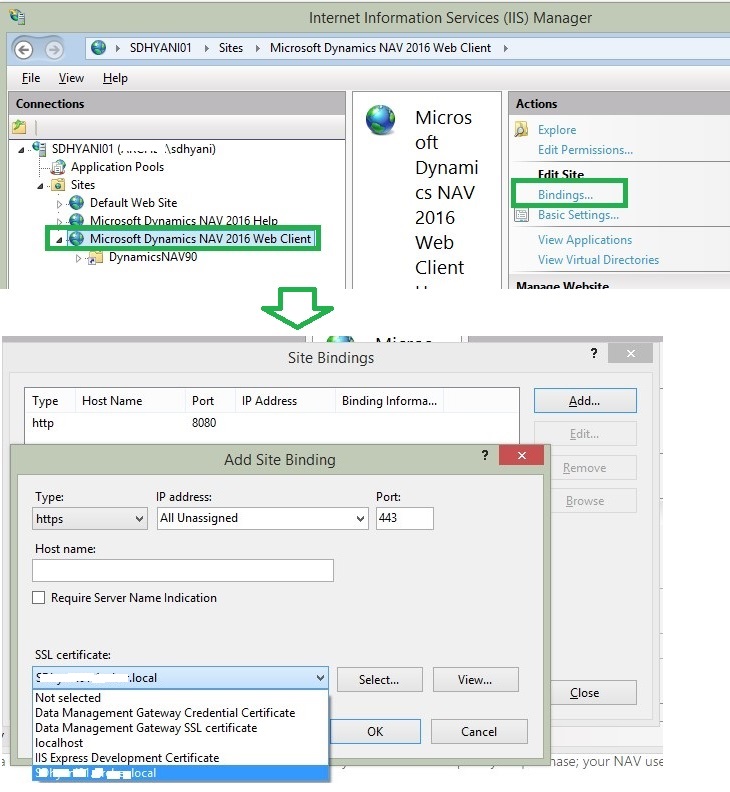
Task: Click the Add Site Binding help question mark
Action: (x=485, y=455)
